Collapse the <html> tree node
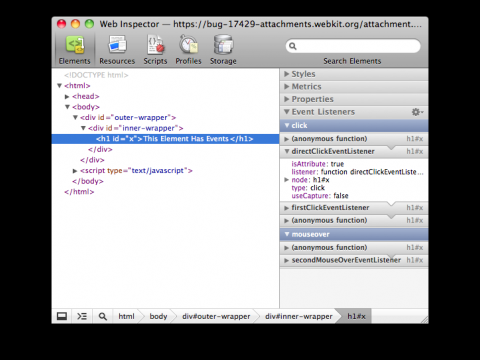This screenshot has width=480, height=360. click(x=60, y=86)
